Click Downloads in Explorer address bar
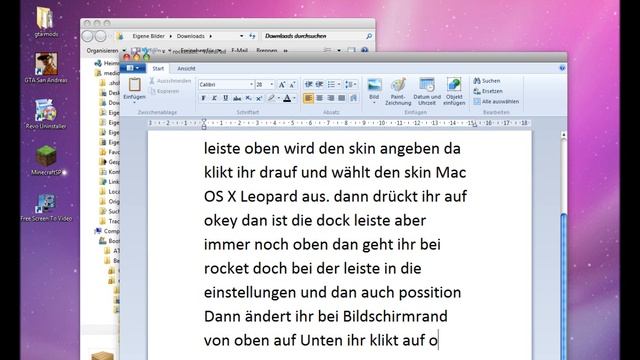Screen dimensions: 640x360 (x=190, y=36)
